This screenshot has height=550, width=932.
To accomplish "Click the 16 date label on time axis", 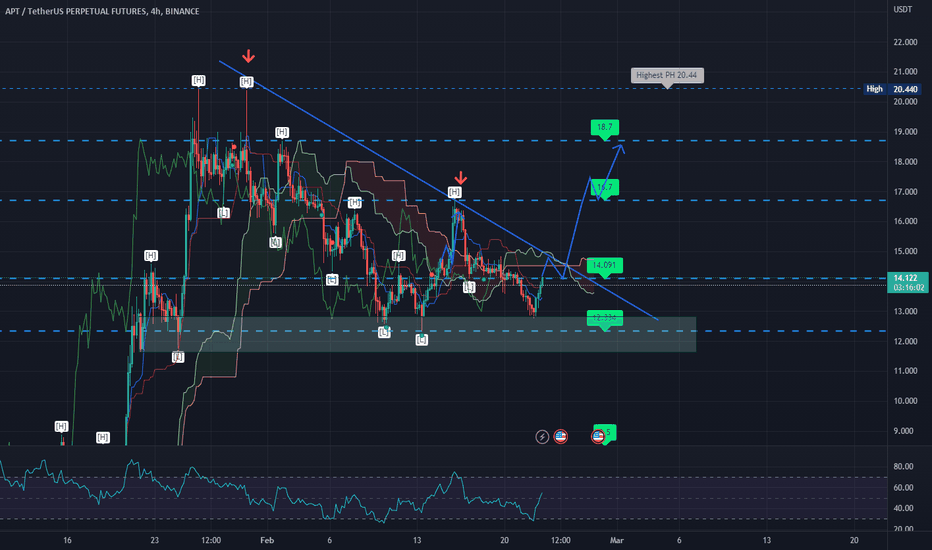I will click(x=67, y=540).
